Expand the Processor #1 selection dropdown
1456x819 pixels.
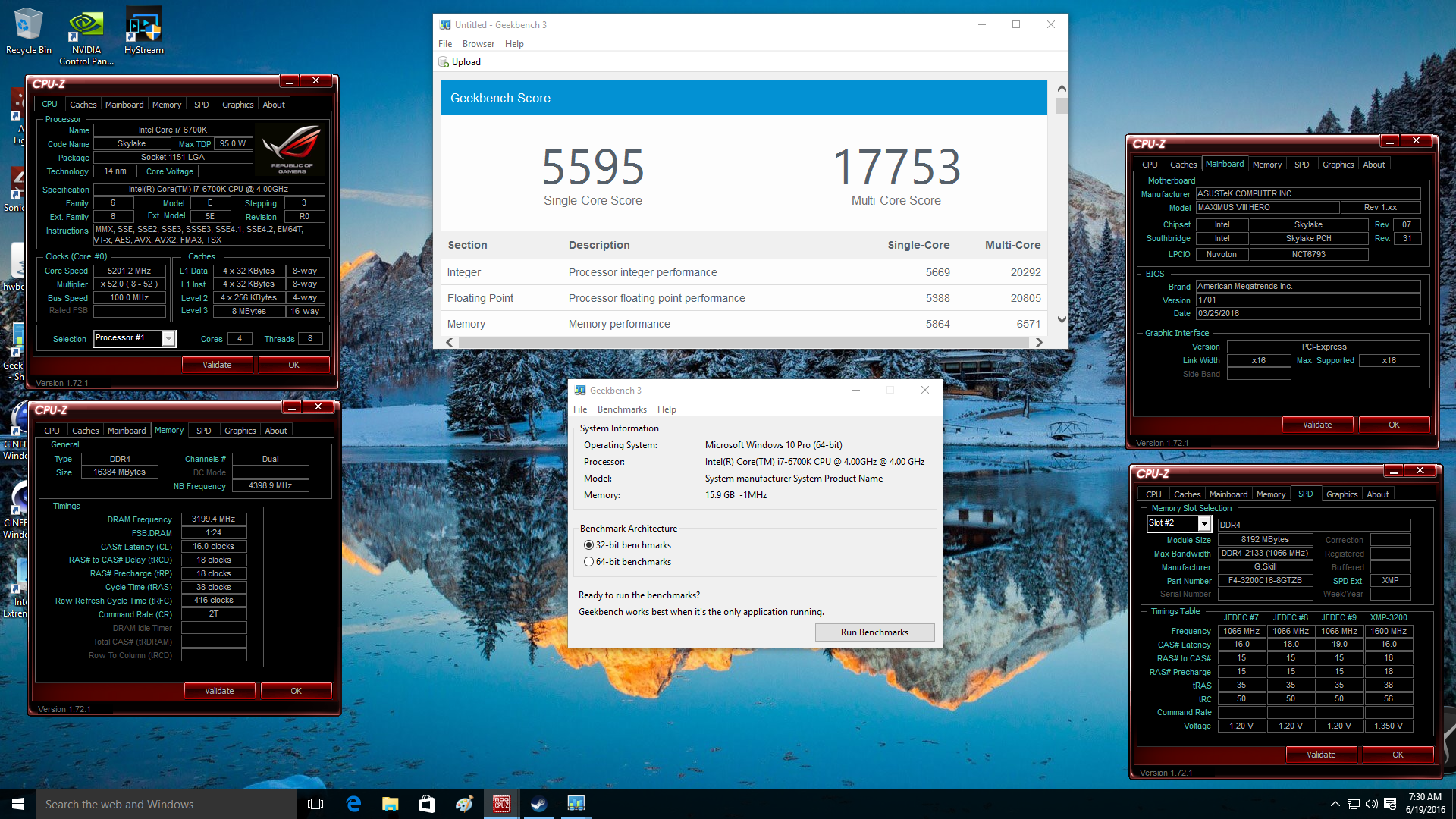coord(168,339)
